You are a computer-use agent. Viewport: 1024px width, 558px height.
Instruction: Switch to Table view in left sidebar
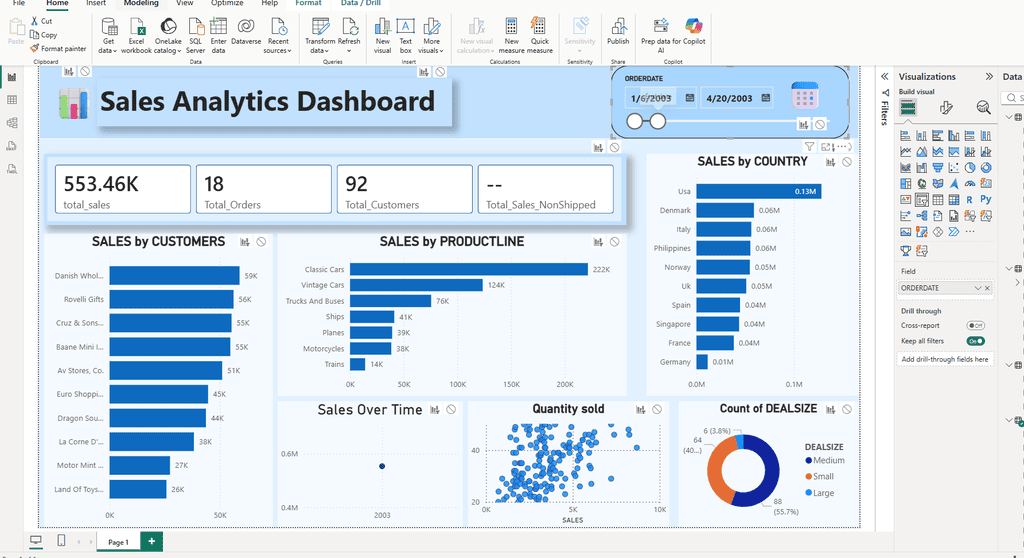12,100
